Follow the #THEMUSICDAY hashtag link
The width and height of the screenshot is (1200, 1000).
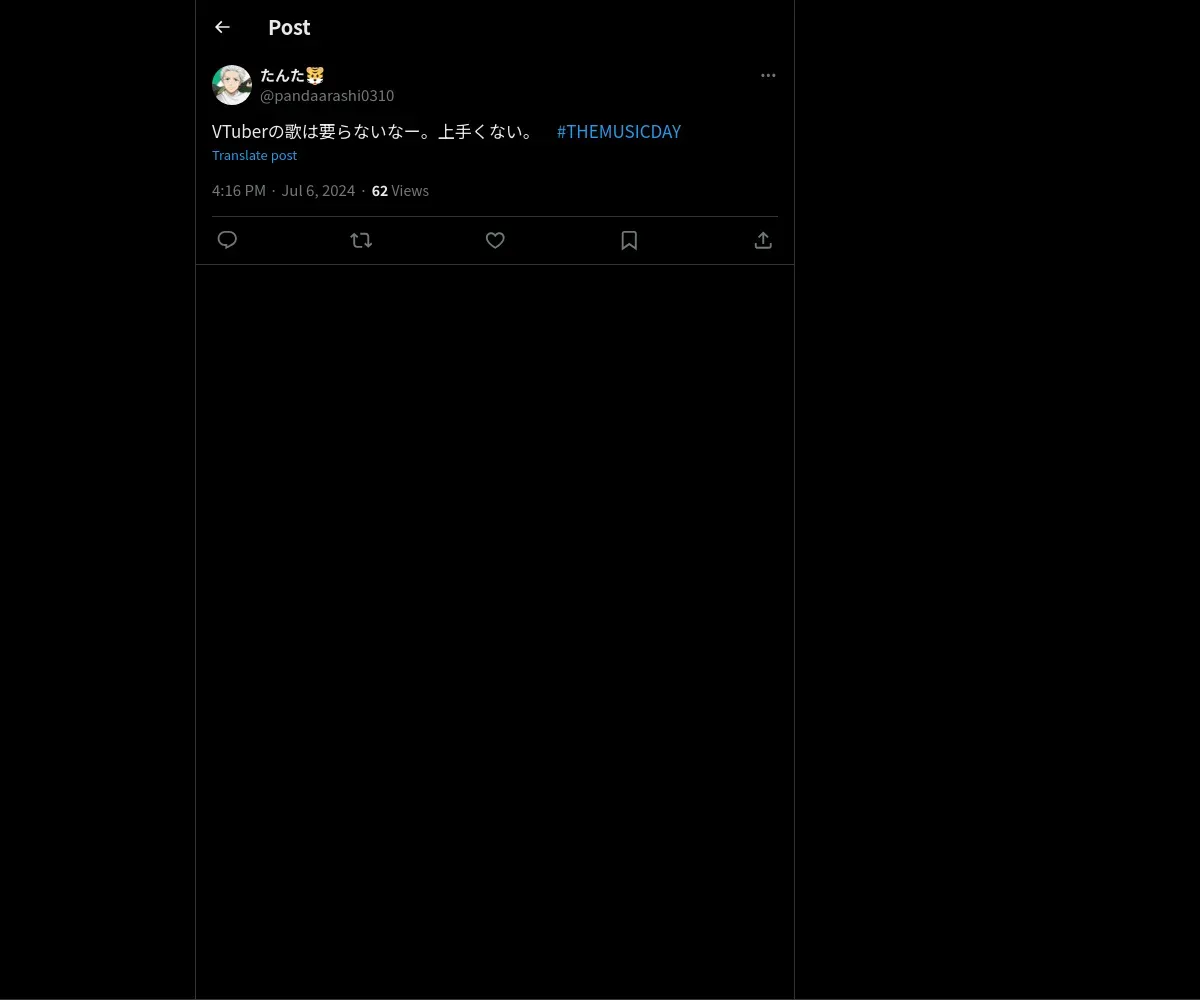point(619,131)
